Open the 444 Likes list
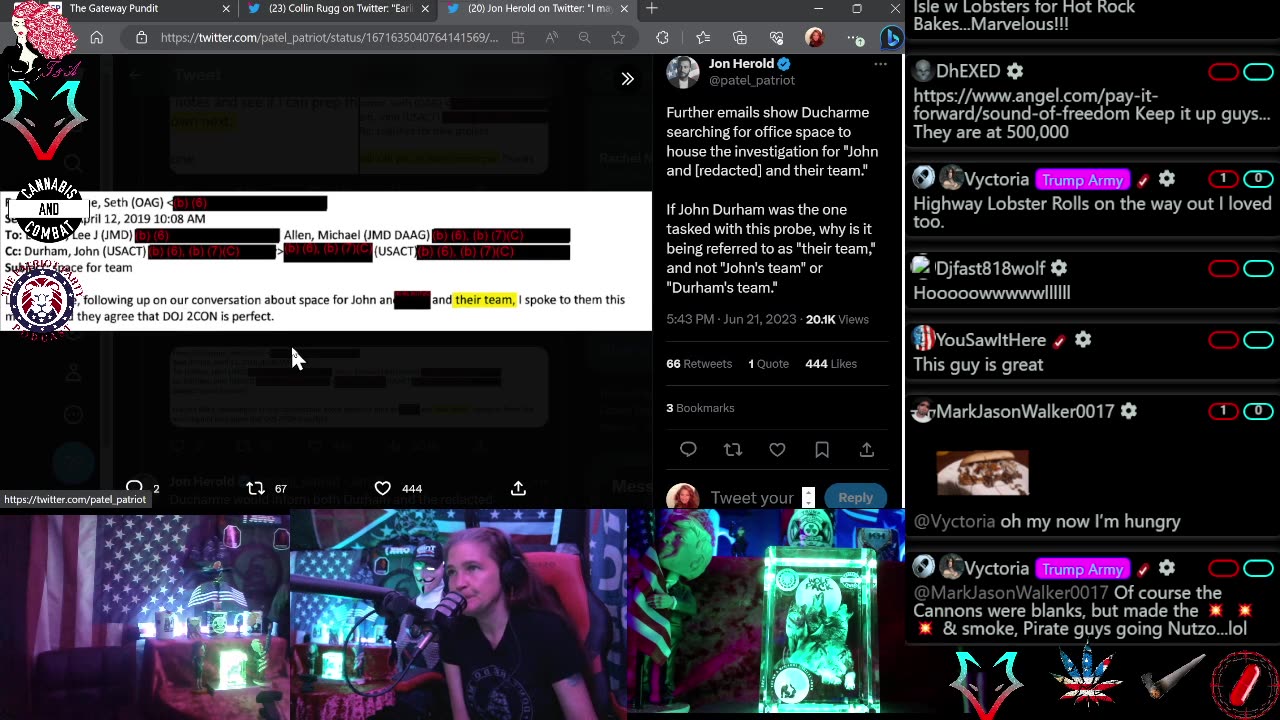Image resolution: width=1280 pixels, height=720 pixels. 831,364
